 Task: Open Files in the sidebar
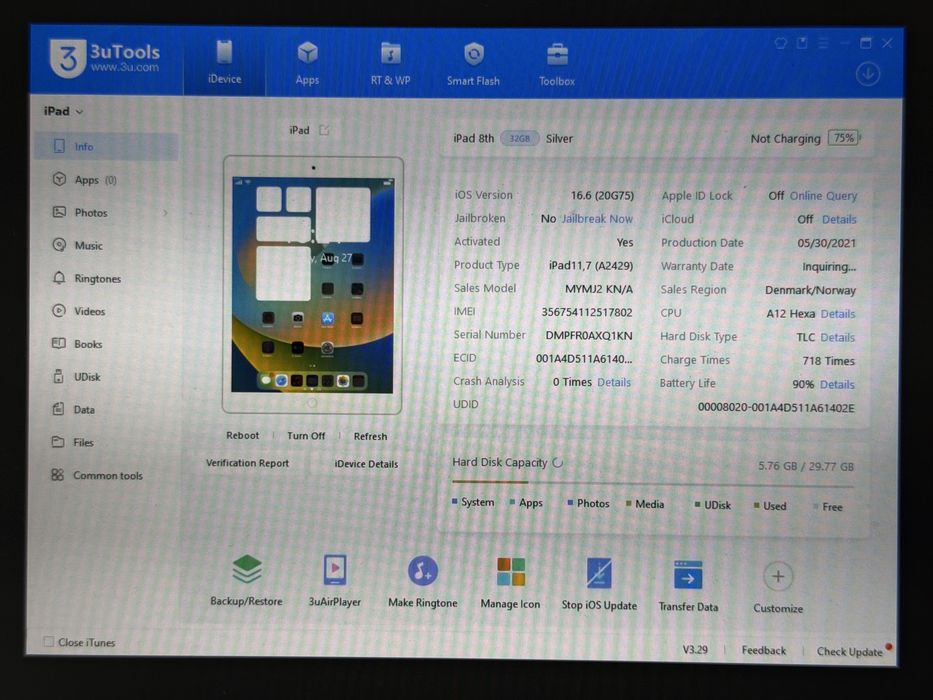[106, 442]
